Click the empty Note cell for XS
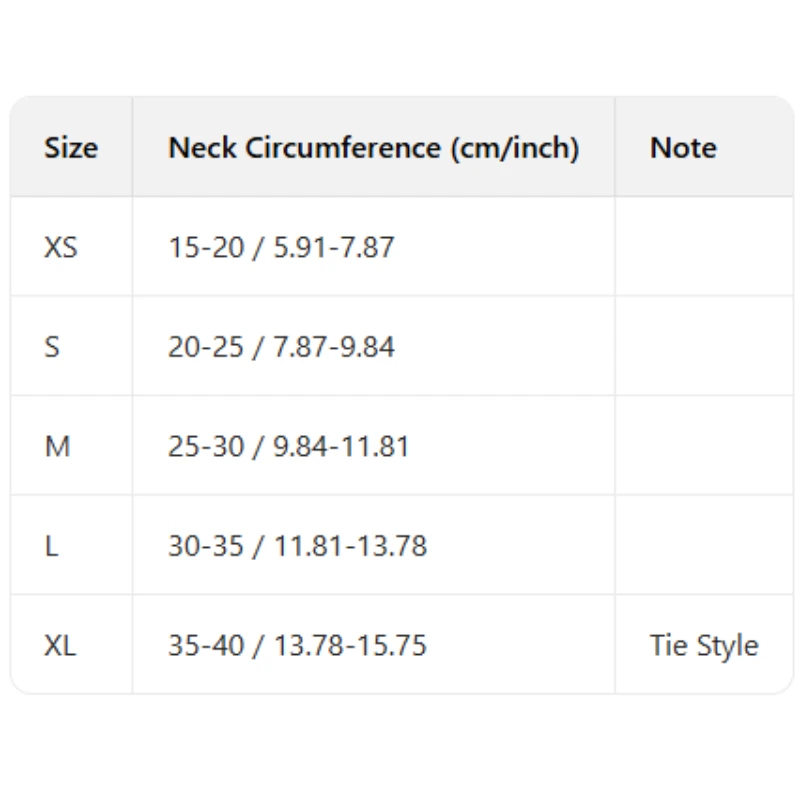The height and width of the screenshot is (800, 800). coord(703,247)
